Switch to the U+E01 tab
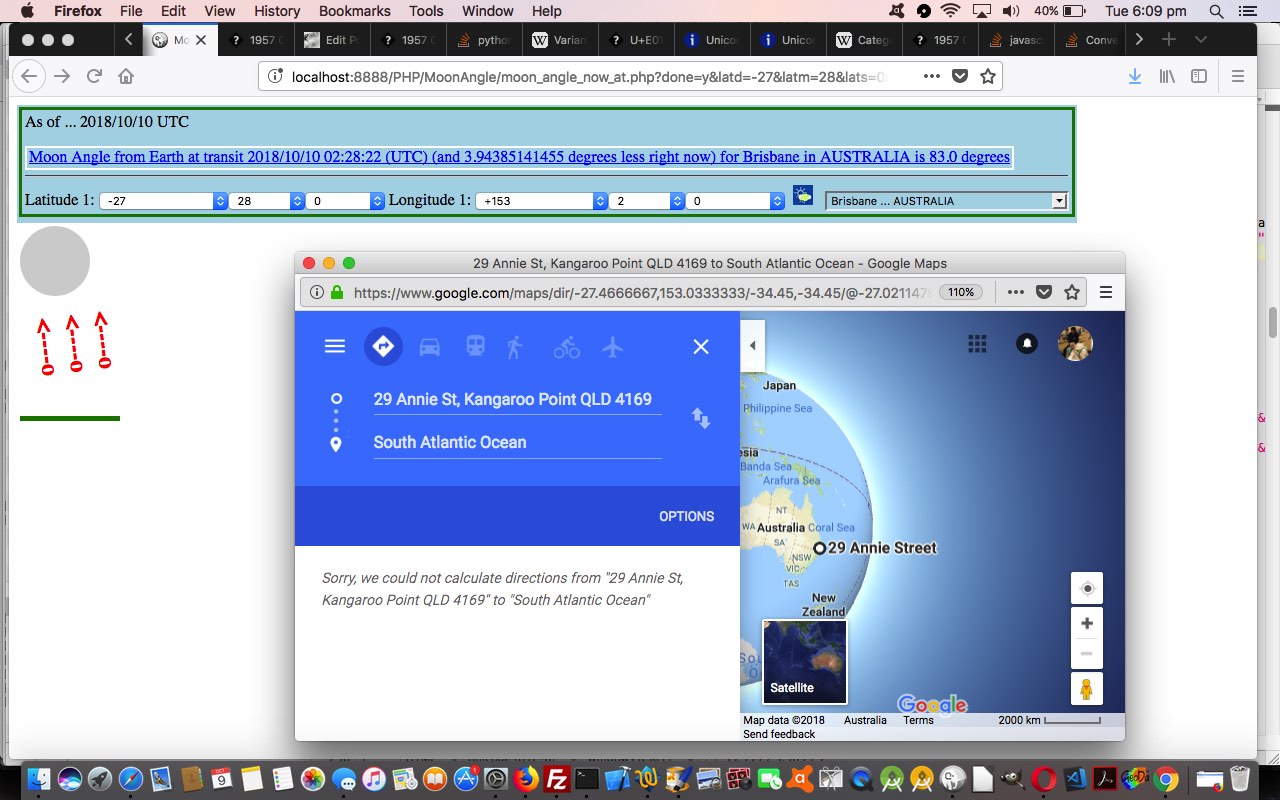Screen dimensions: 1280x800 [637, 40]
